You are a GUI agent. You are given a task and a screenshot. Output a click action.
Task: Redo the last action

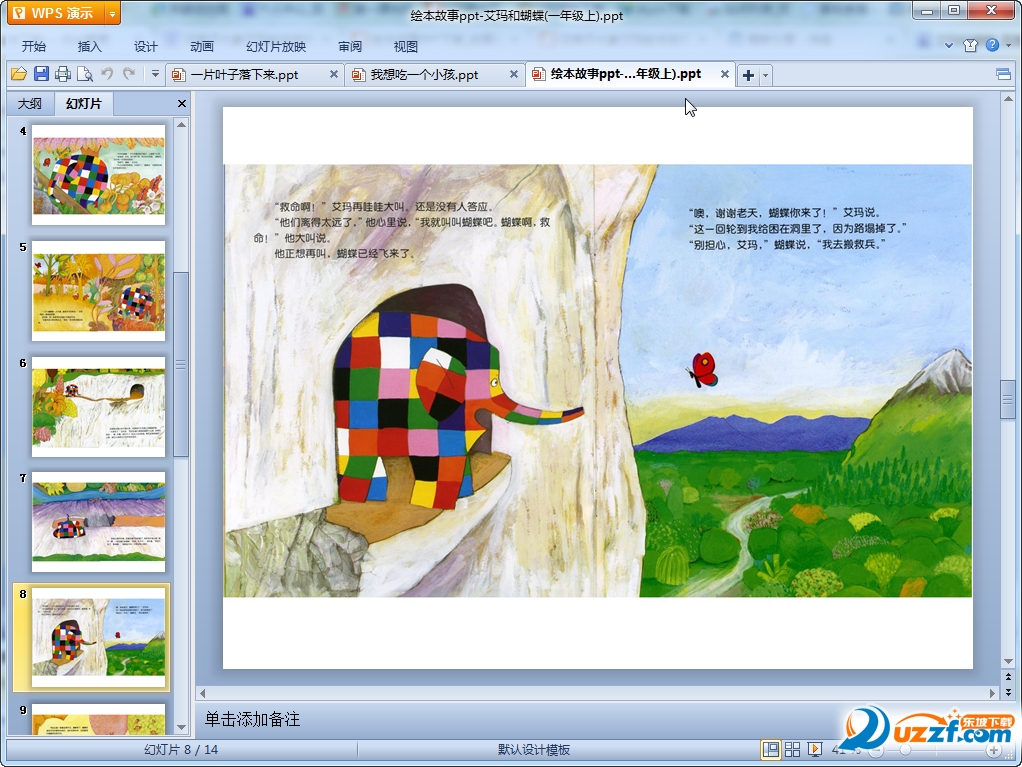click(129, 74)
